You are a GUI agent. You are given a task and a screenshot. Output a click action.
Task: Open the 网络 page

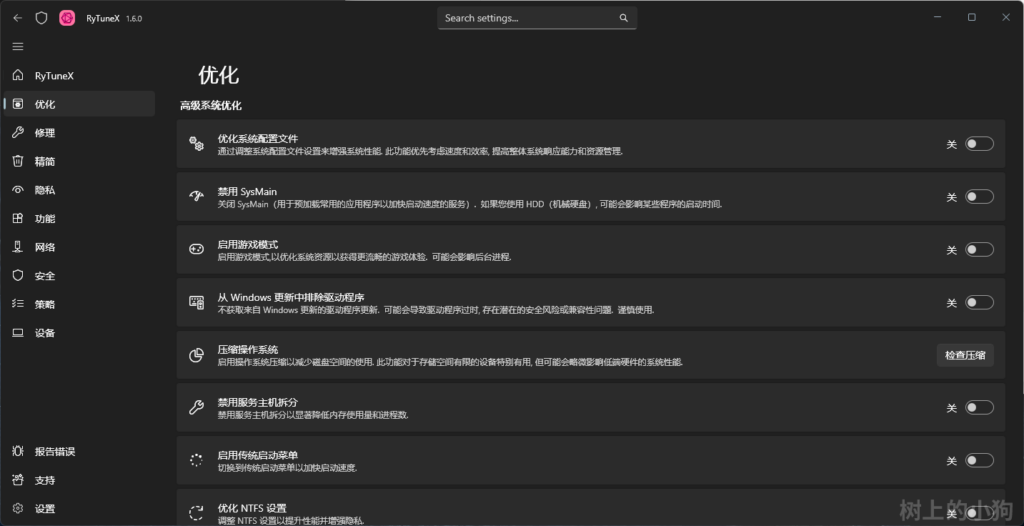[79, 247]
